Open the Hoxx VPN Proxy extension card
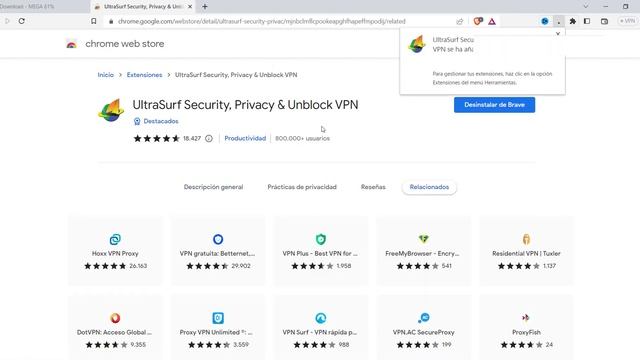 [x=115, y=251]
